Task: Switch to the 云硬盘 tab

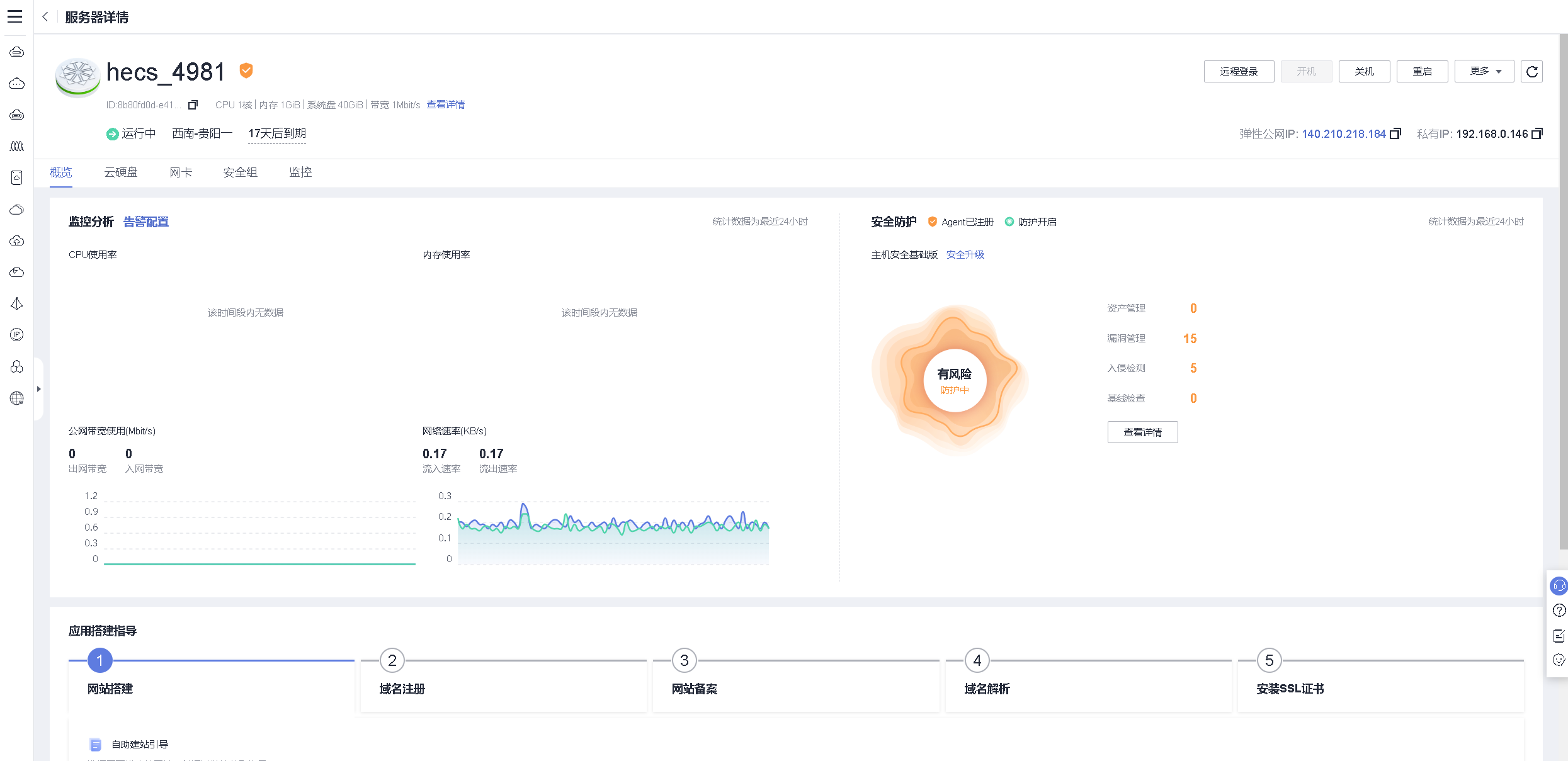Action: click(121, 172)
